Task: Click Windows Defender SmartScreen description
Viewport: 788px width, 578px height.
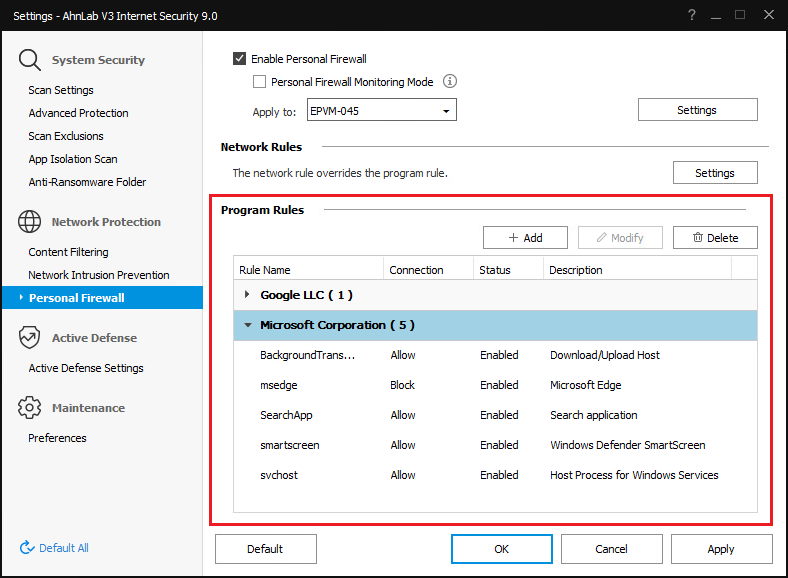Action: 628,445
